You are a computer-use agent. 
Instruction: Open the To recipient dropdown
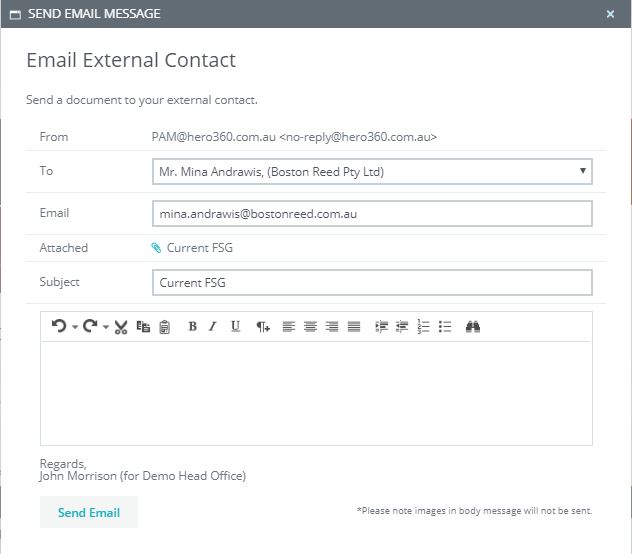[372, 172]
